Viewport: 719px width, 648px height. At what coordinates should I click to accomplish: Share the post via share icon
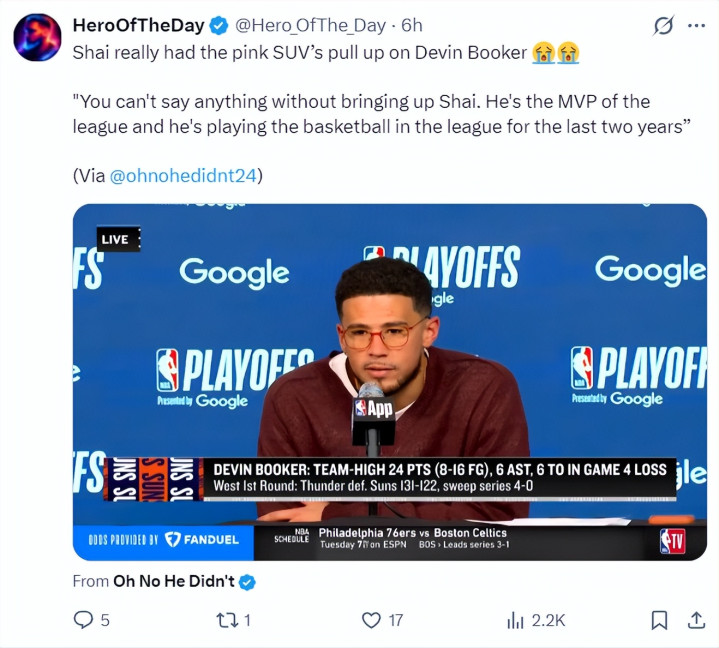pos(695,620)
